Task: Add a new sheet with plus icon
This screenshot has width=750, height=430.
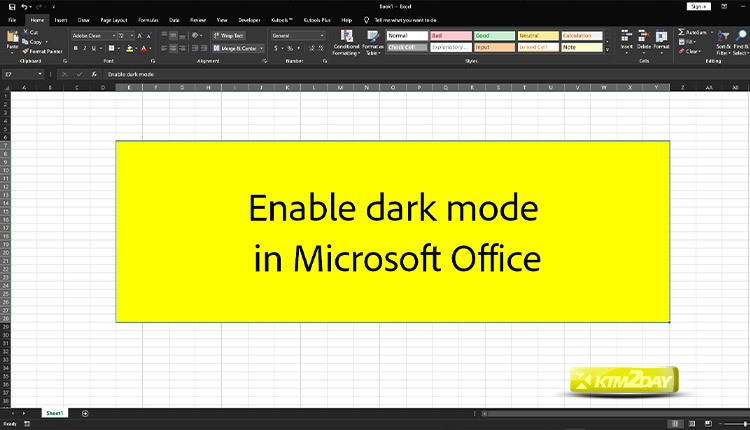Action: 85,413
